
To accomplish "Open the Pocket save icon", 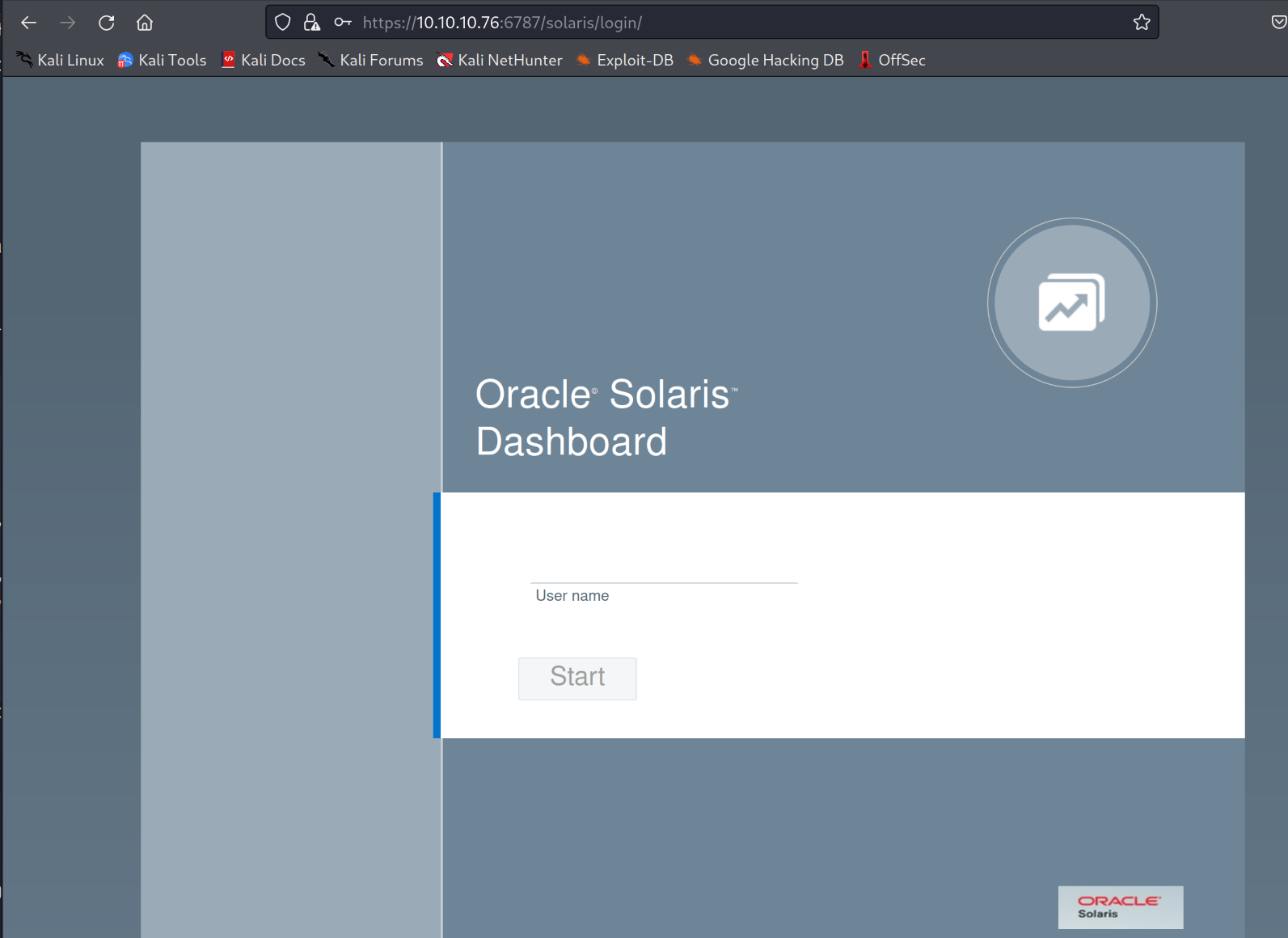I will click(1278, 23).
